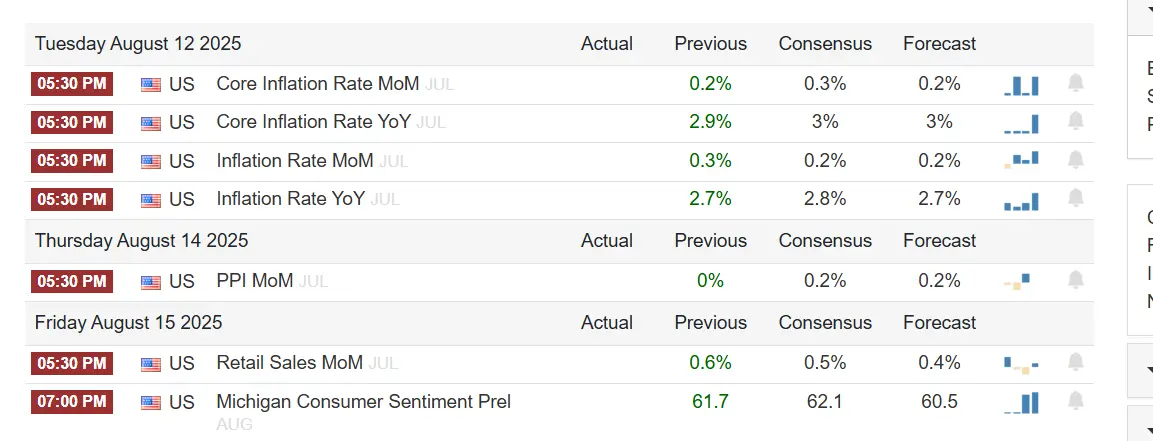Toggle the alert bell for Core Inflation Rate MoM
1153x441 pixels.
pos(1076,83)
